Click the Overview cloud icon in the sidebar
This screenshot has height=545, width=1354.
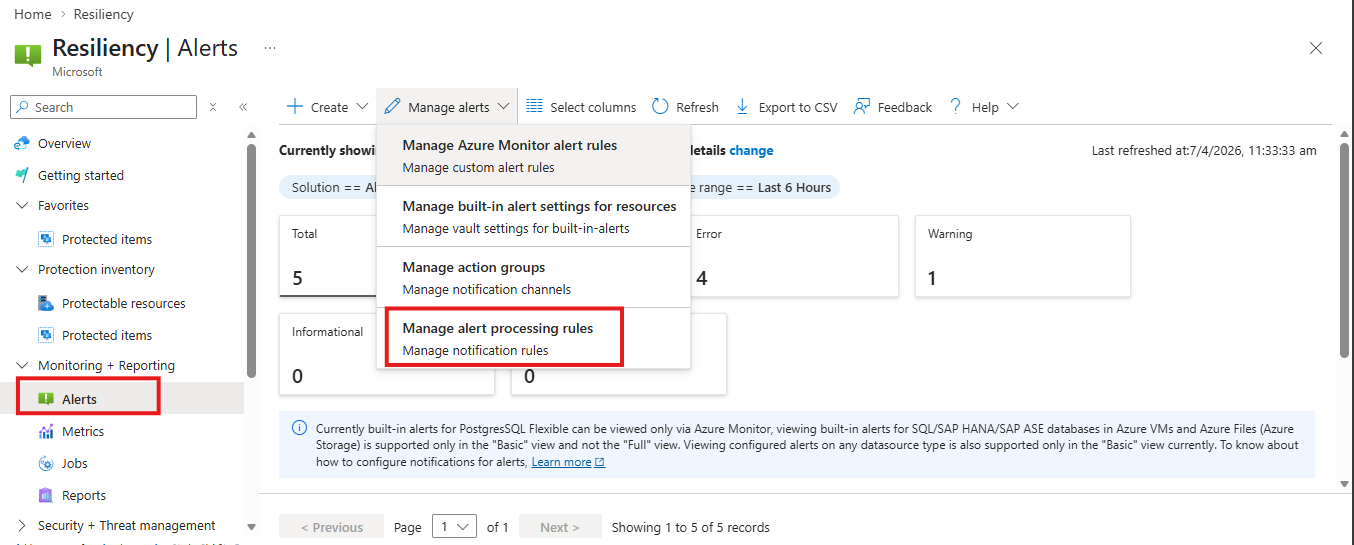click(x=22, y=143)
